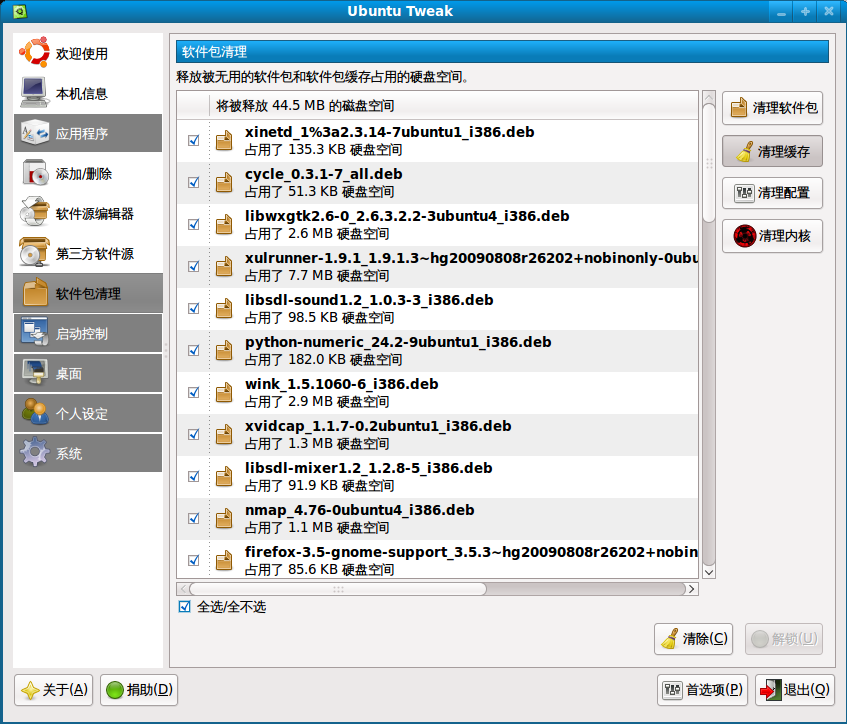
Task: Uncheck the wink_1.5.1060-6 checkbox
Action: click(x=193, y=392)
